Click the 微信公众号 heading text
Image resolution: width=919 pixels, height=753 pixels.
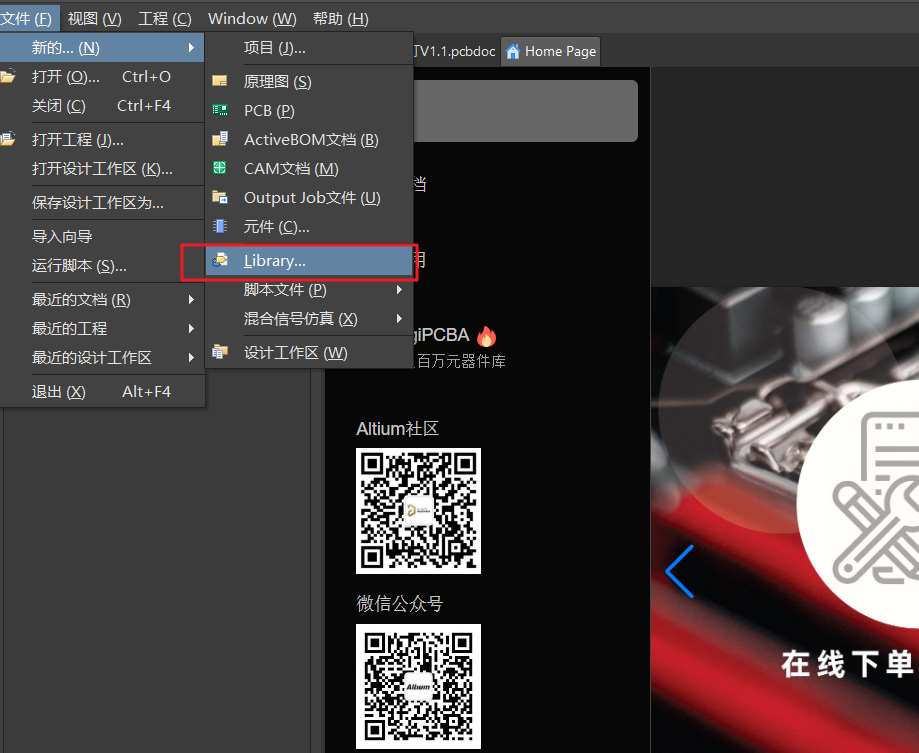pyautogui.click(x=400, y=604)
